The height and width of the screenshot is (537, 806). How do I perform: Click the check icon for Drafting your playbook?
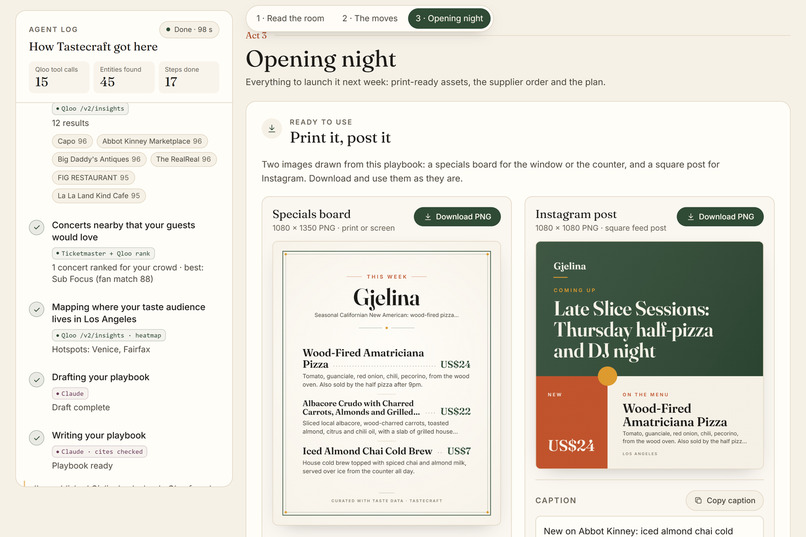36,379
